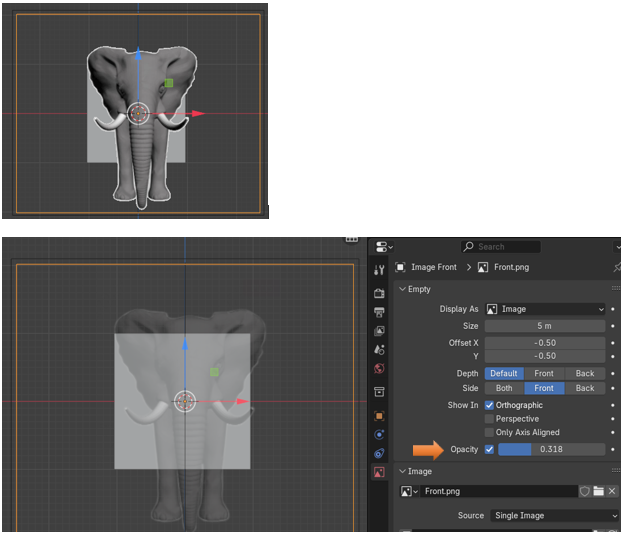Click the Opacity slider
The width and height of the screenshot is (622, 533).
[x=551, y=450]
